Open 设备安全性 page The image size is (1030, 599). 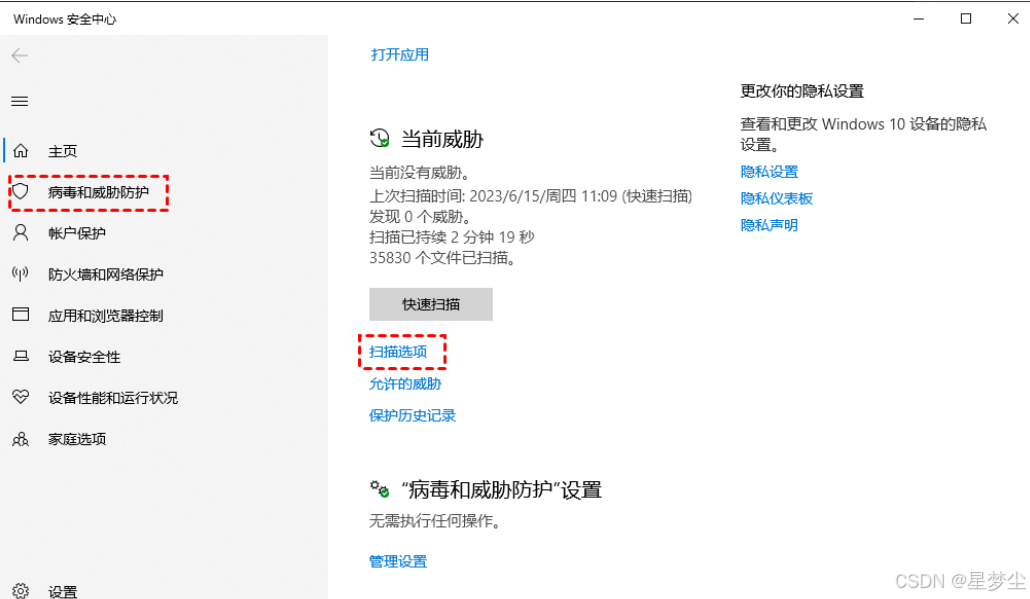[84, 357]
